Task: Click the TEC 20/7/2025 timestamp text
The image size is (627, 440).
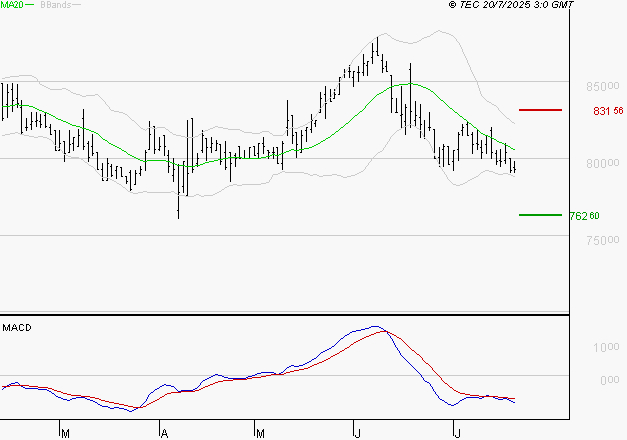Action: (511, 5)
